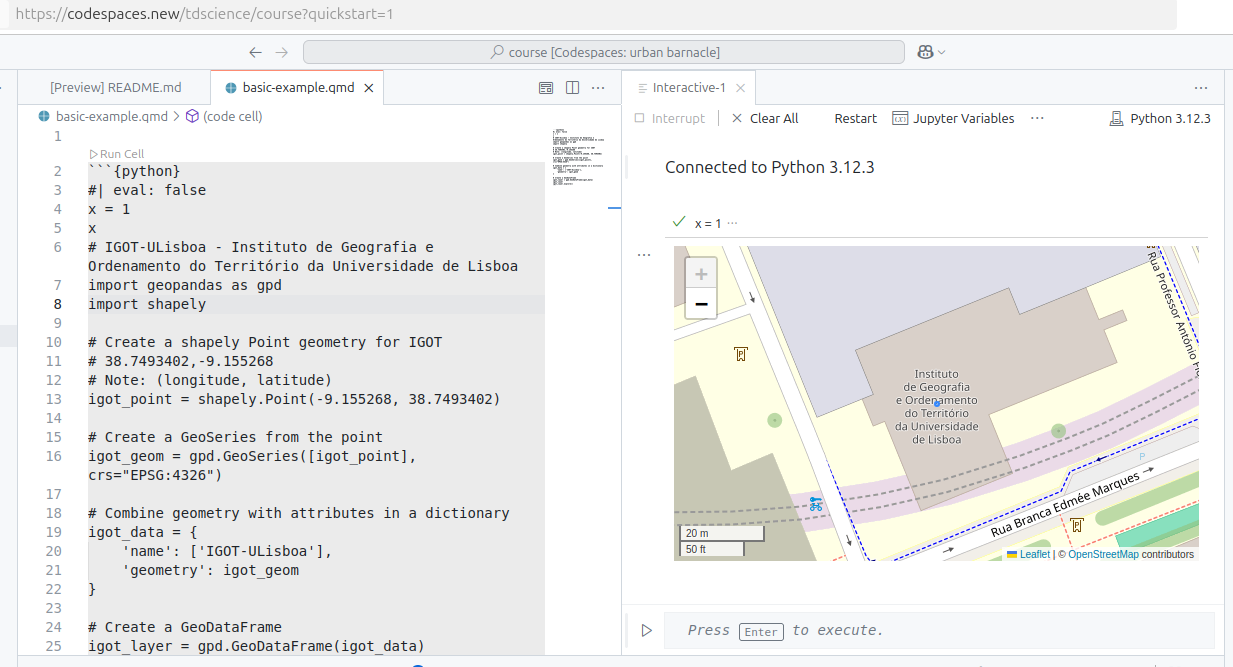Execute input with the run triangle icon
1233x667 pixels.
click(646, 630)
